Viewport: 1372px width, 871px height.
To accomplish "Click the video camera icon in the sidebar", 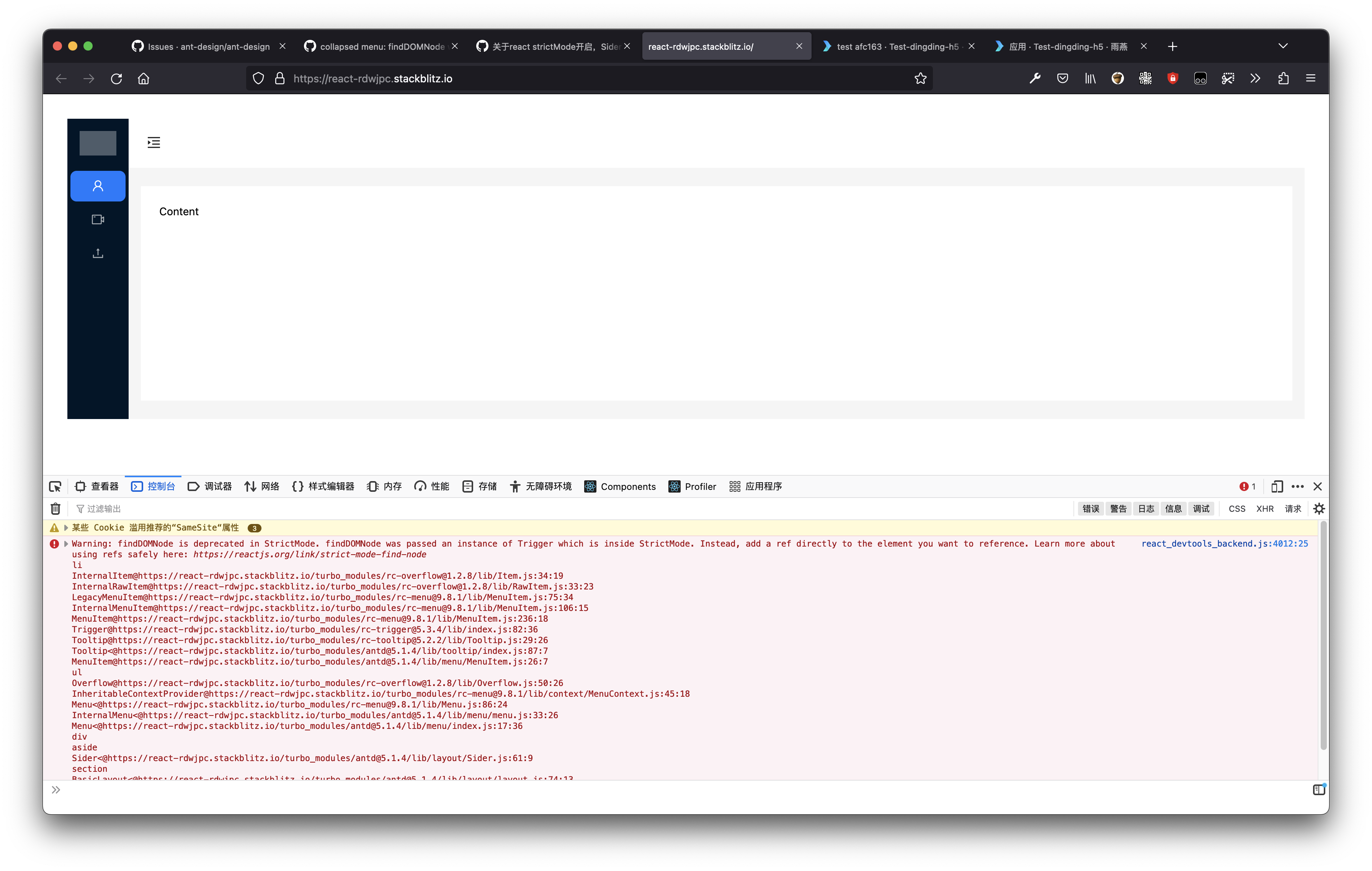I will pos(98,219).
